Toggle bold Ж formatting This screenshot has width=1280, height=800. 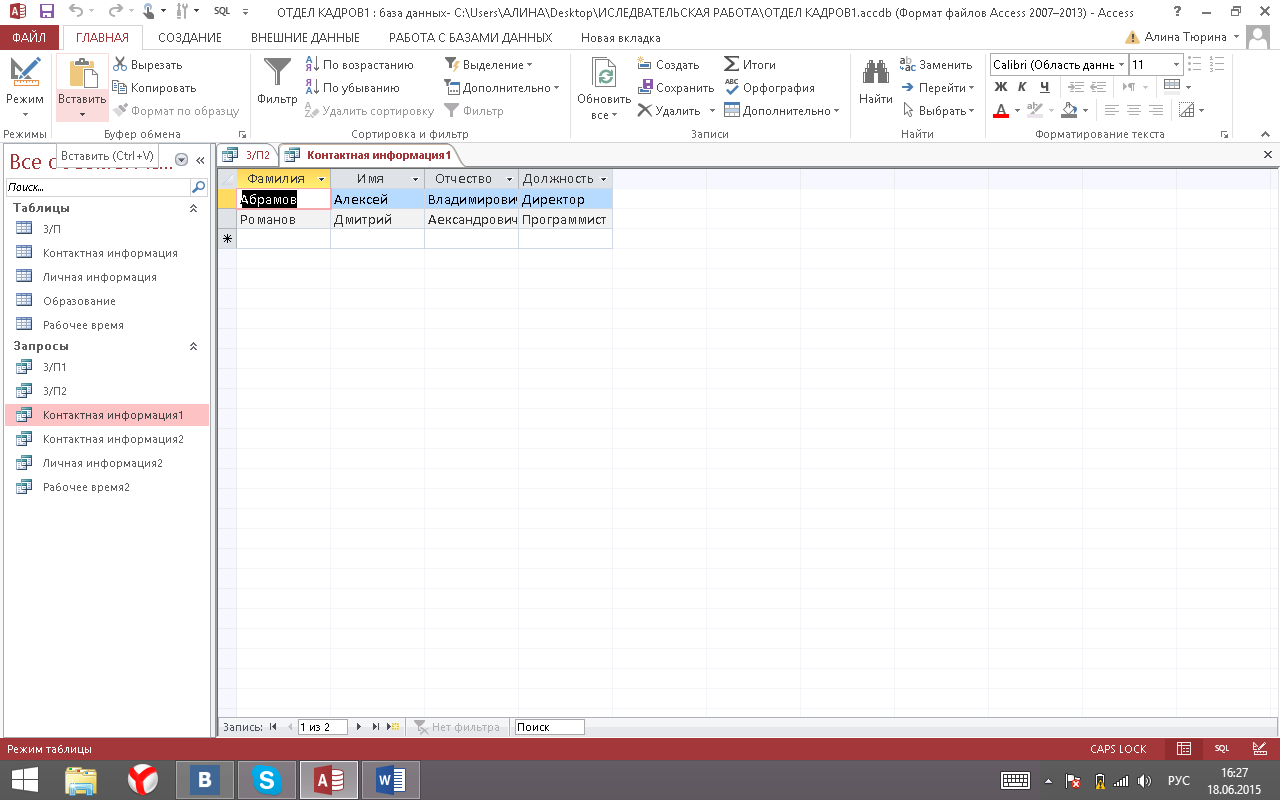pyautogui.click(x=1001, y=88)
